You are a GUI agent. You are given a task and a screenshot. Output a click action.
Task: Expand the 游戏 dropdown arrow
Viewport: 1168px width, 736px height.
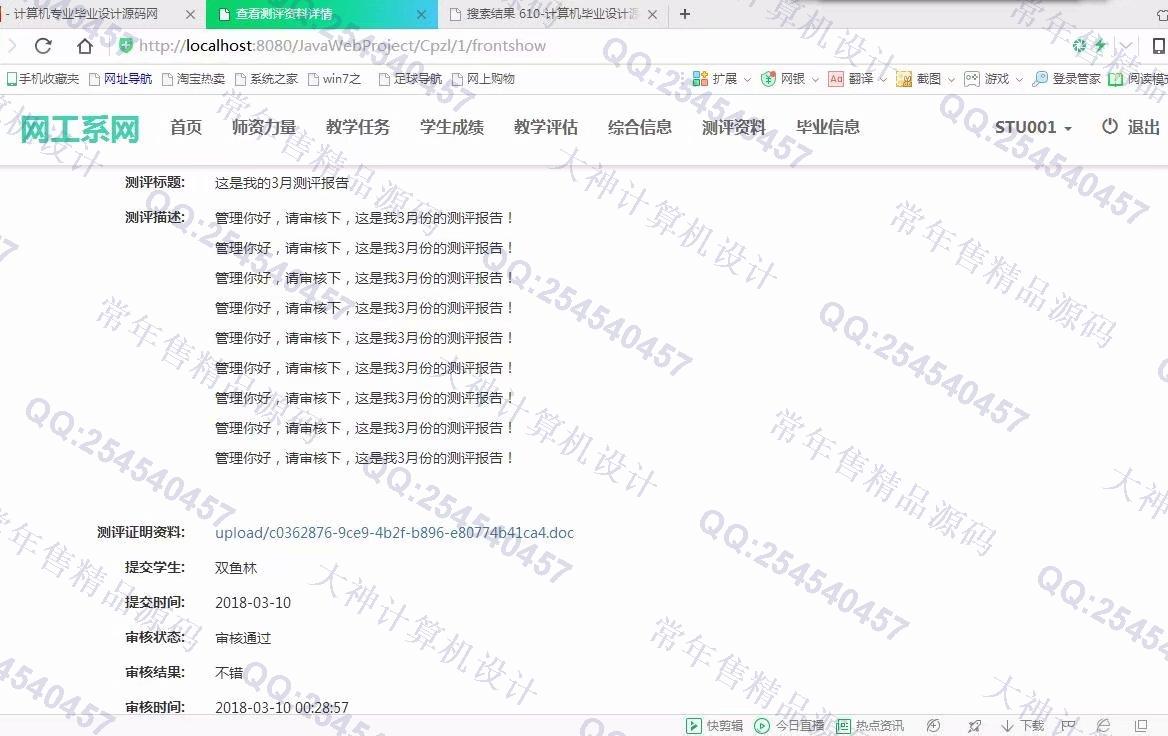pos(1019,79)
